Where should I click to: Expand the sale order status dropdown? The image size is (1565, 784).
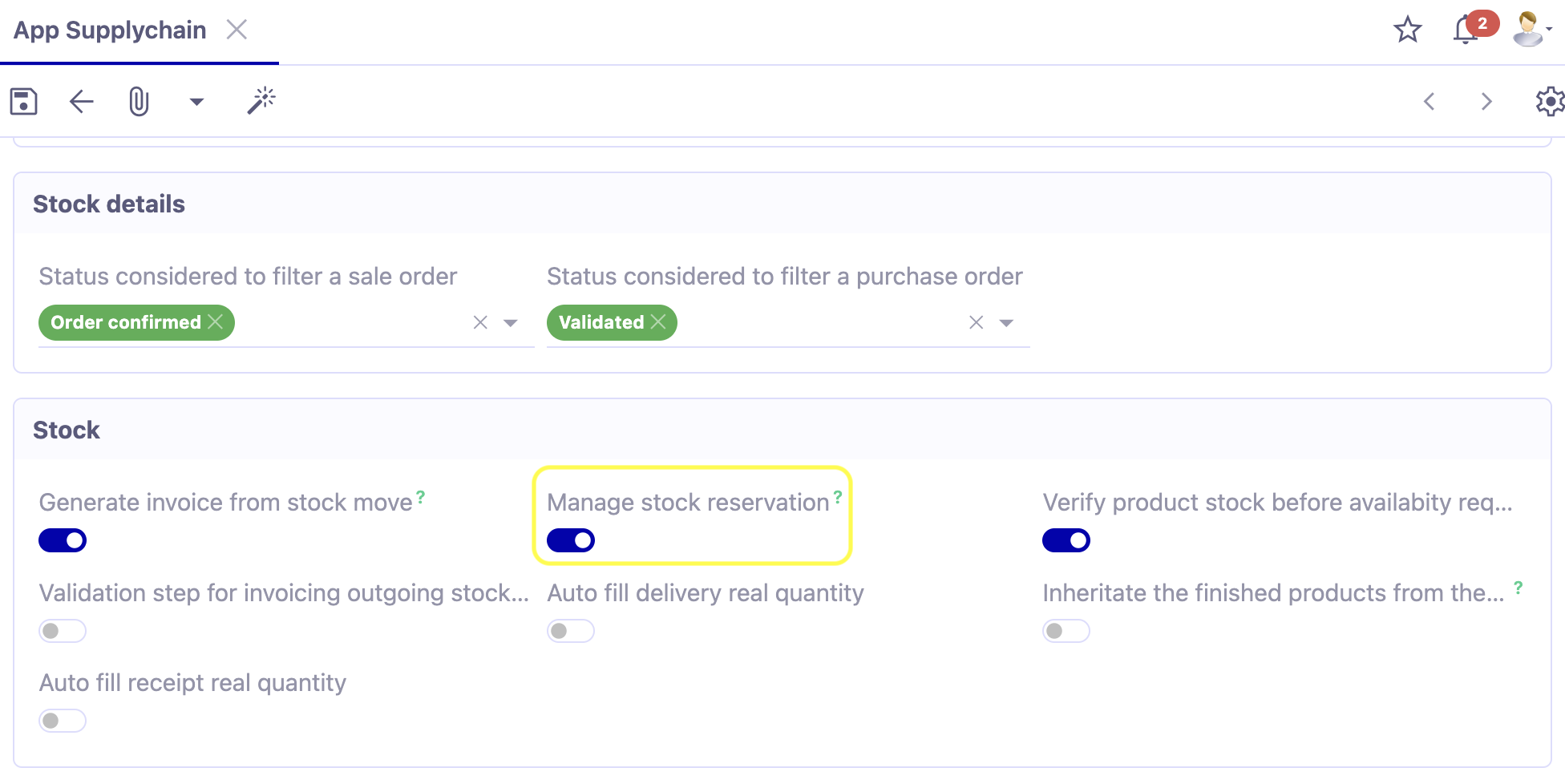click(x=511, y=322)
